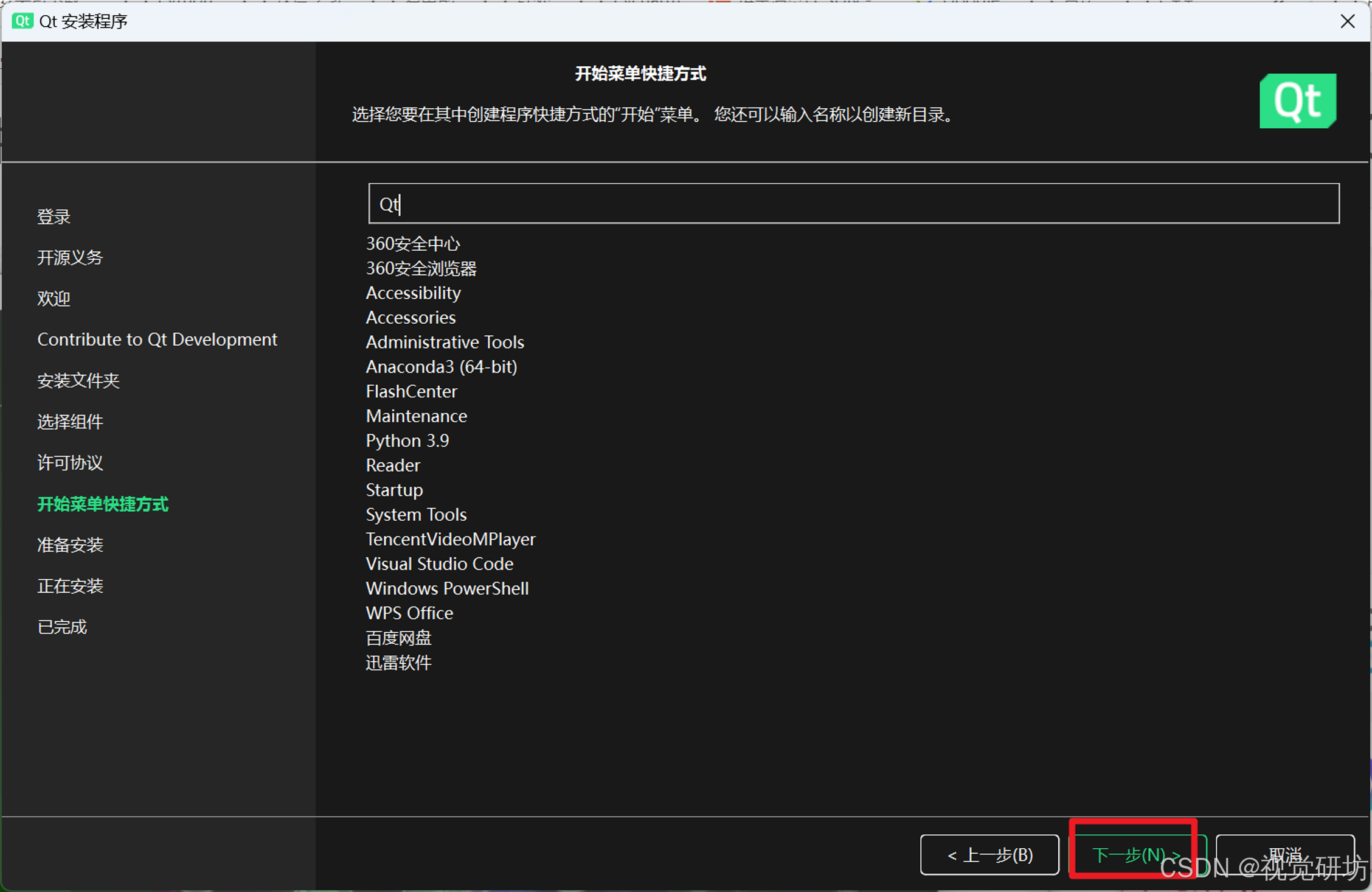Cancel installation with 取消 button

[1284, 854]
